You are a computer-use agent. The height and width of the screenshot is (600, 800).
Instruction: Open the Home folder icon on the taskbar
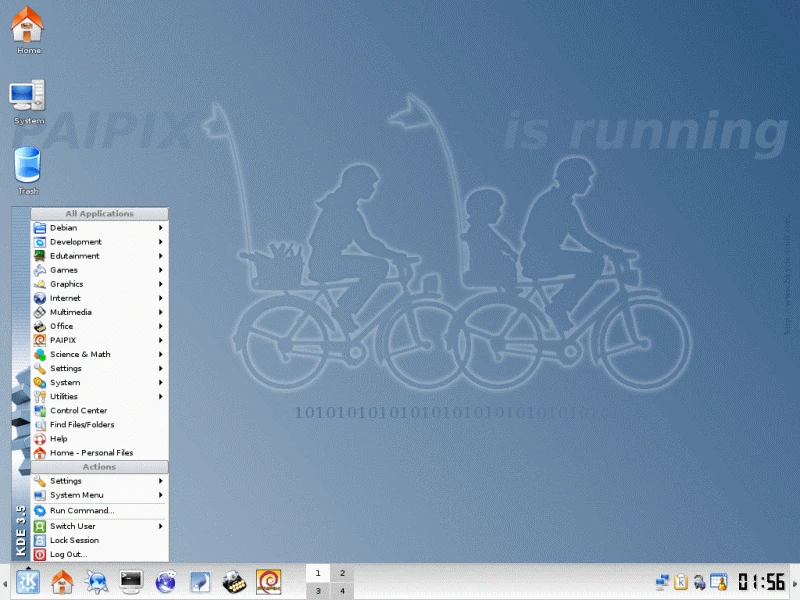click(x=62, y=580)
